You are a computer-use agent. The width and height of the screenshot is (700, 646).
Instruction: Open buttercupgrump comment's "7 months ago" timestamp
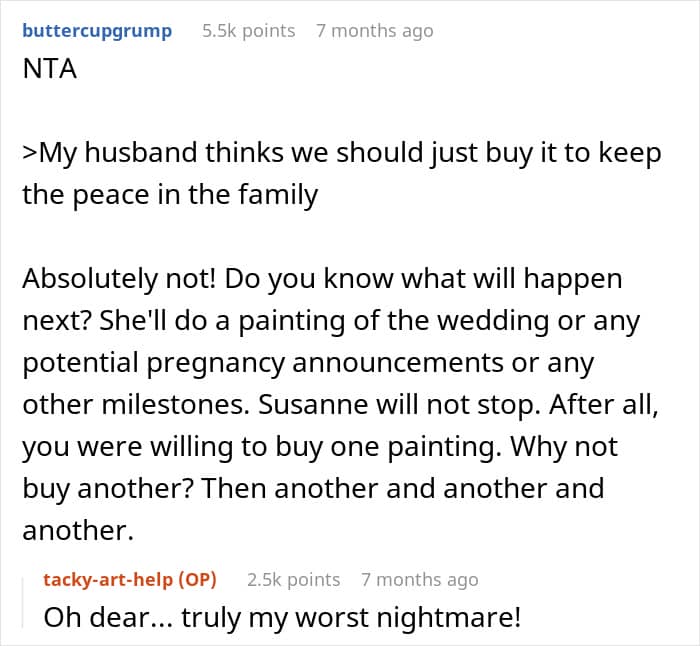(x=375, y=31)
